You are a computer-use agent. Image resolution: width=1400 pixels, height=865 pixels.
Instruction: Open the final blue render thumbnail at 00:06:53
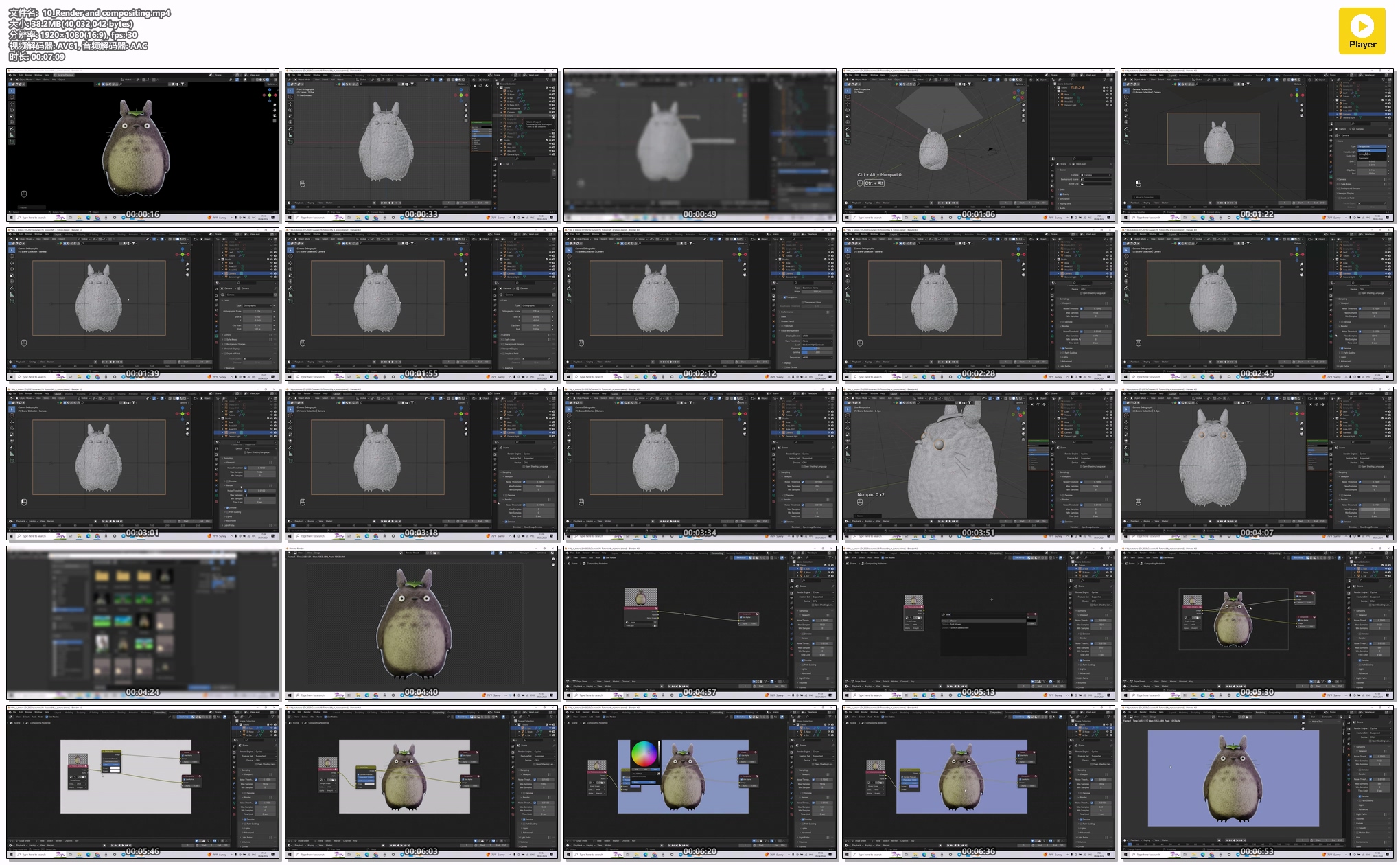click(1258, 782)
